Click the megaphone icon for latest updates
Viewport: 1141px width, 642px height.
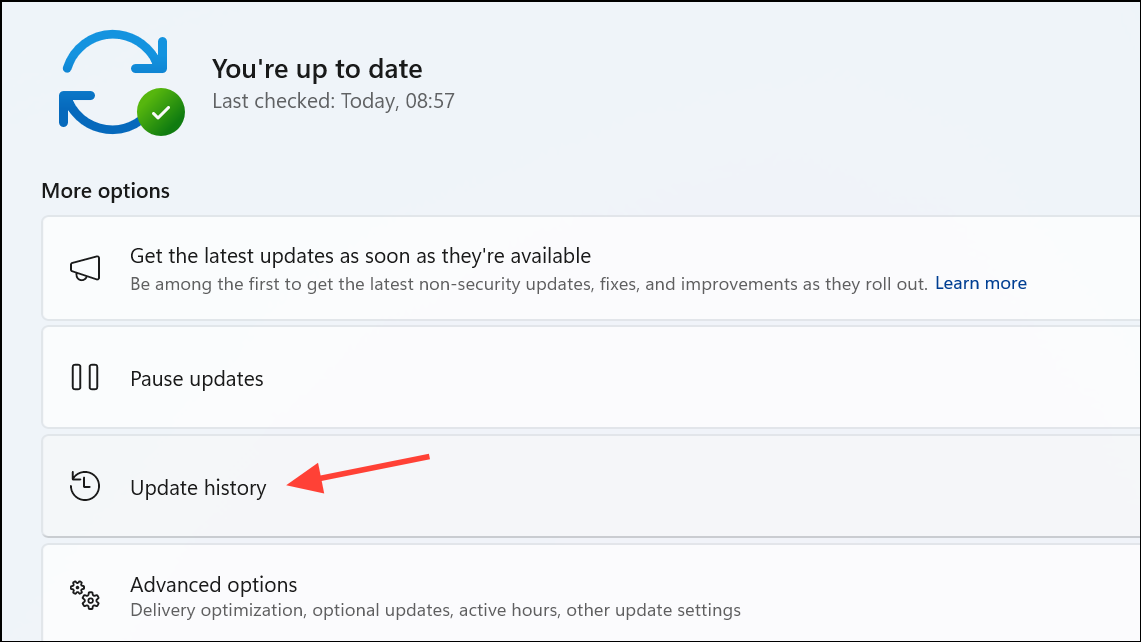(x=85, y=269)
